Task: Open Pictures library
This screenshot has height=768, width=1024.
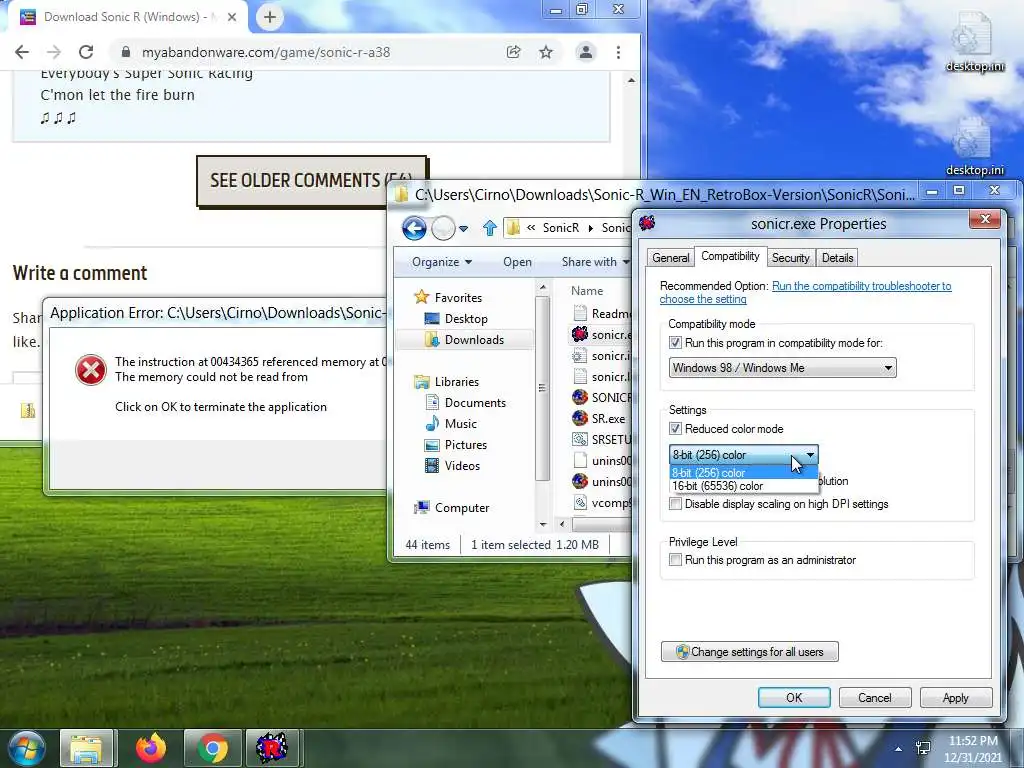Action: click(x=465, y=445)
